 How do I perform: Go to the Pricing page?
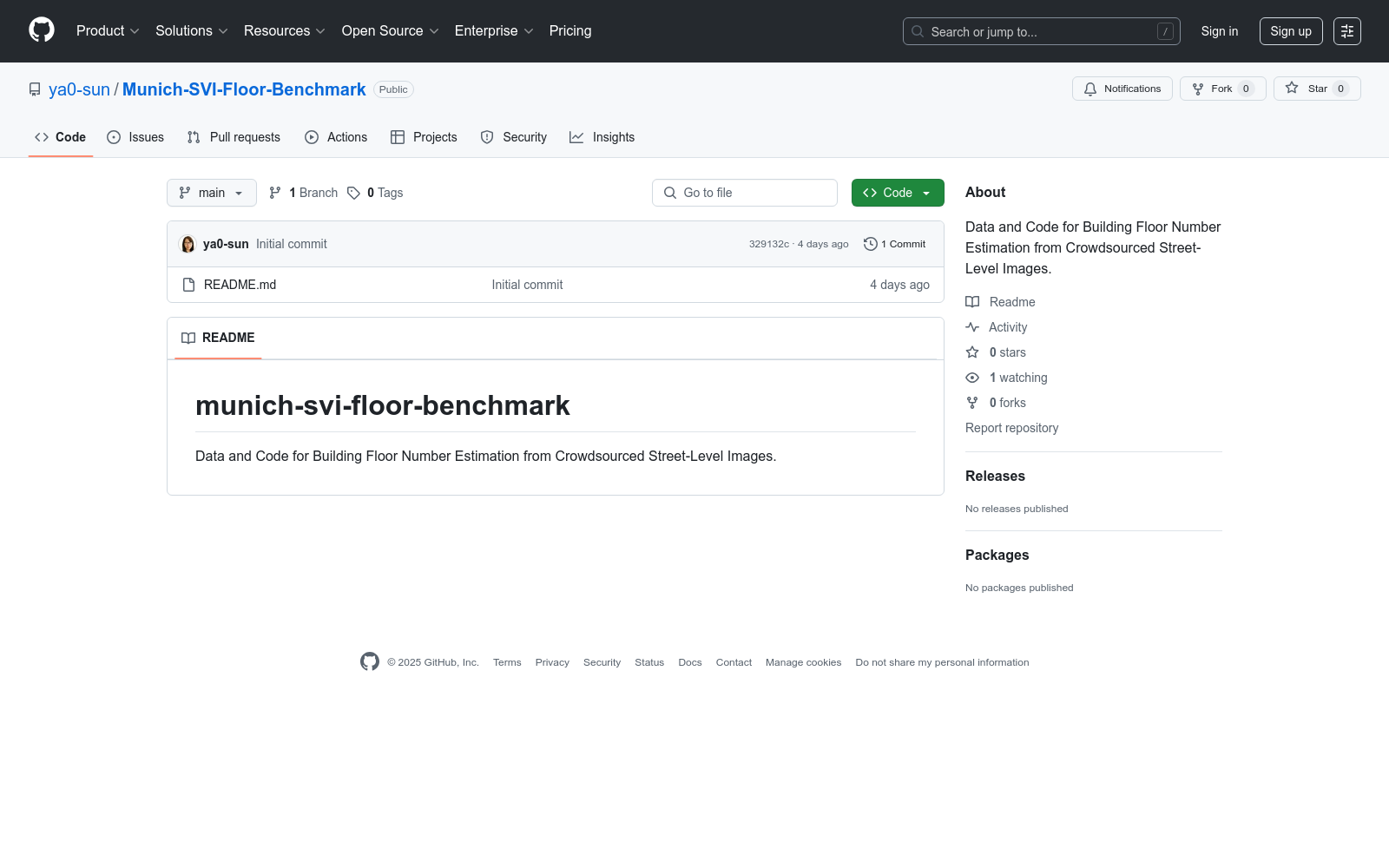(x=570, y=31)
